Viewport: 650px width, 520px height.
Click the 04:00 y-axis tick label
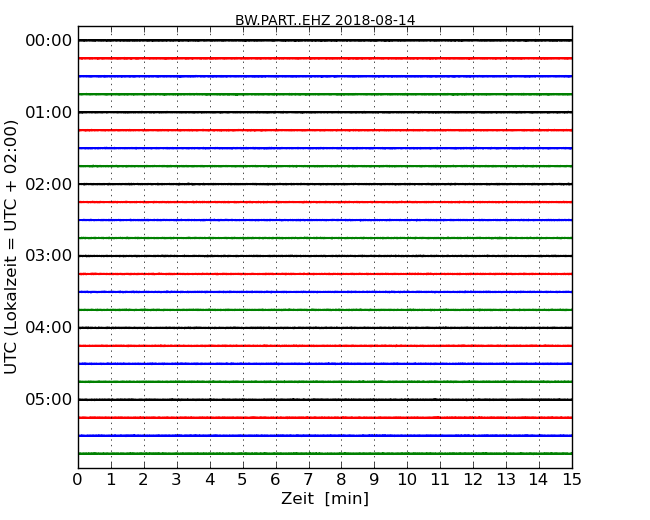pos(49,328)
